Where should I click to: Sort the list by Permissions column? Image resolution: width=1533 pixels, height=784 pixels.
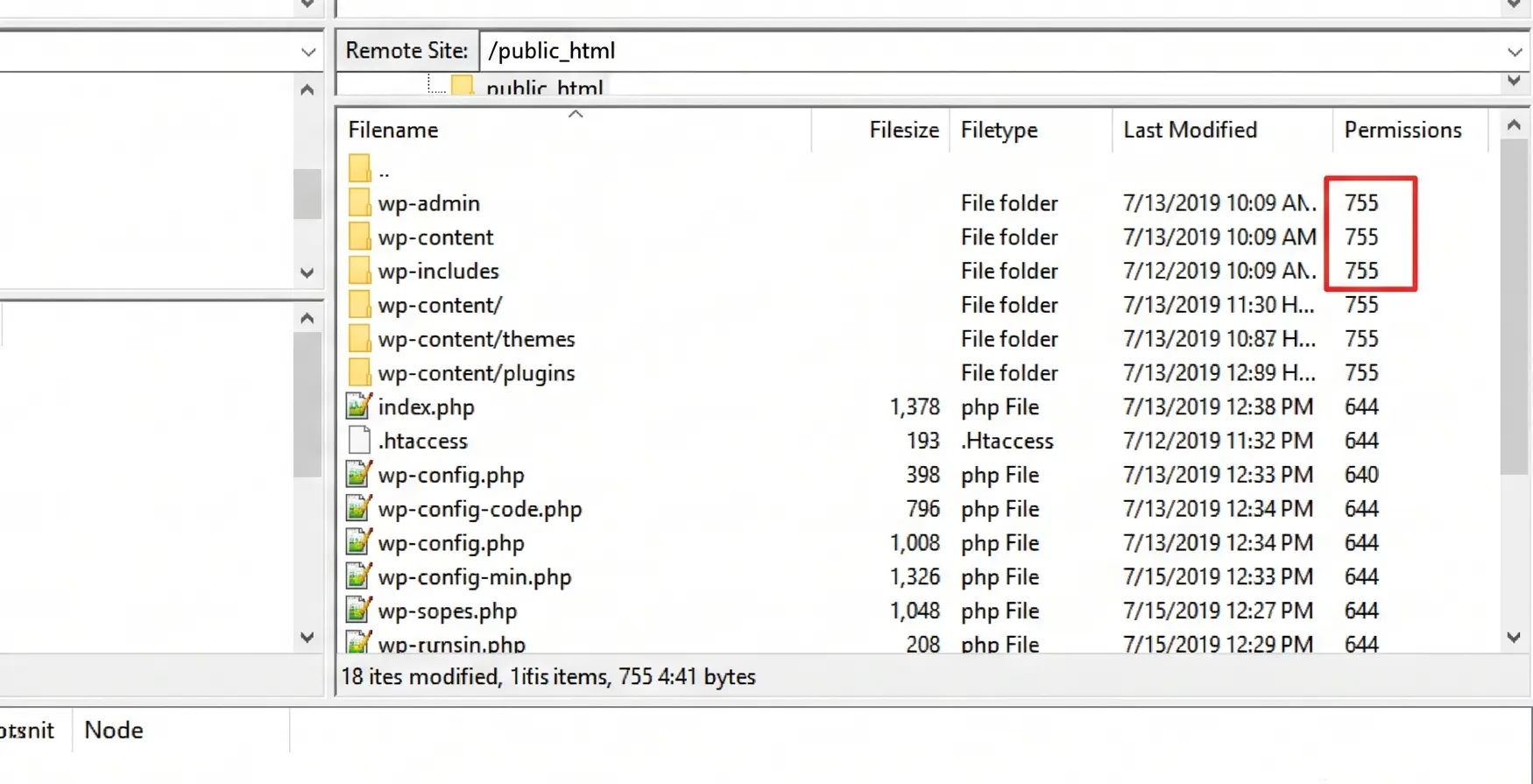[x=1402, y=130]
